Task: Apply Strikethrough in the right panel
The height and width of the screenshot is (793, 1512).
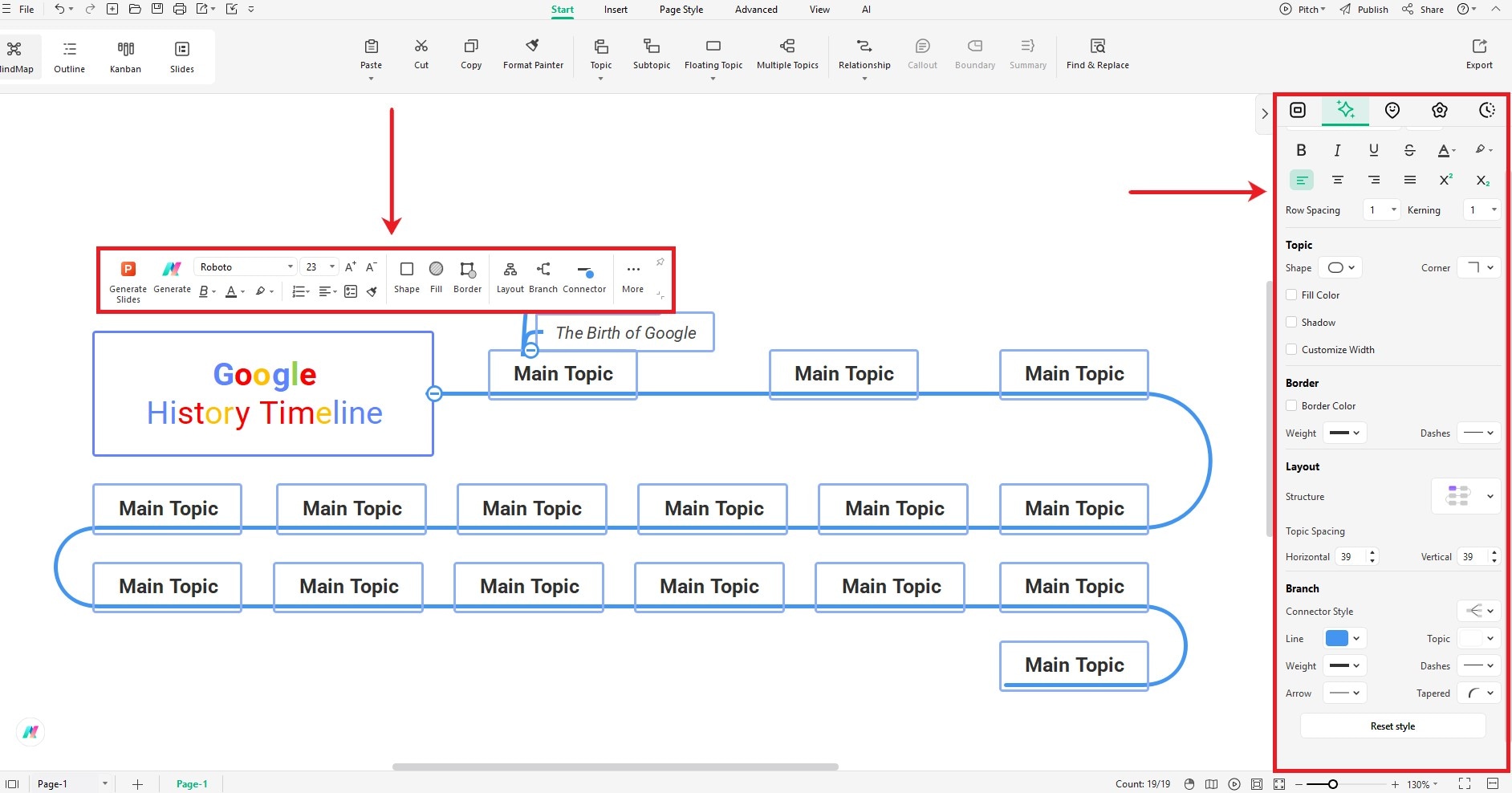Action: pos(1410,150)
